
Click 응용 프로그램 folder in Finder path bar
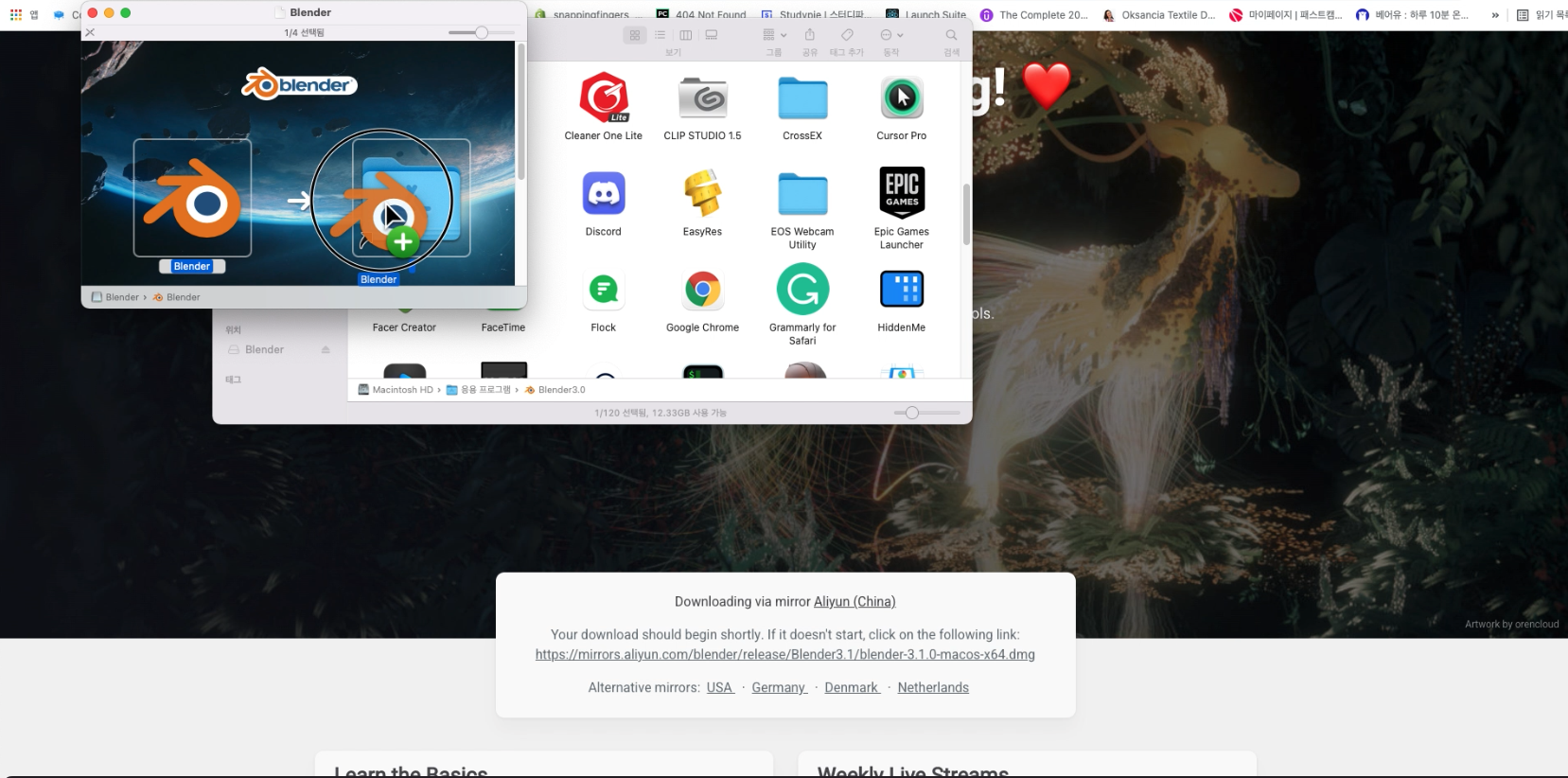click(479, 390)
